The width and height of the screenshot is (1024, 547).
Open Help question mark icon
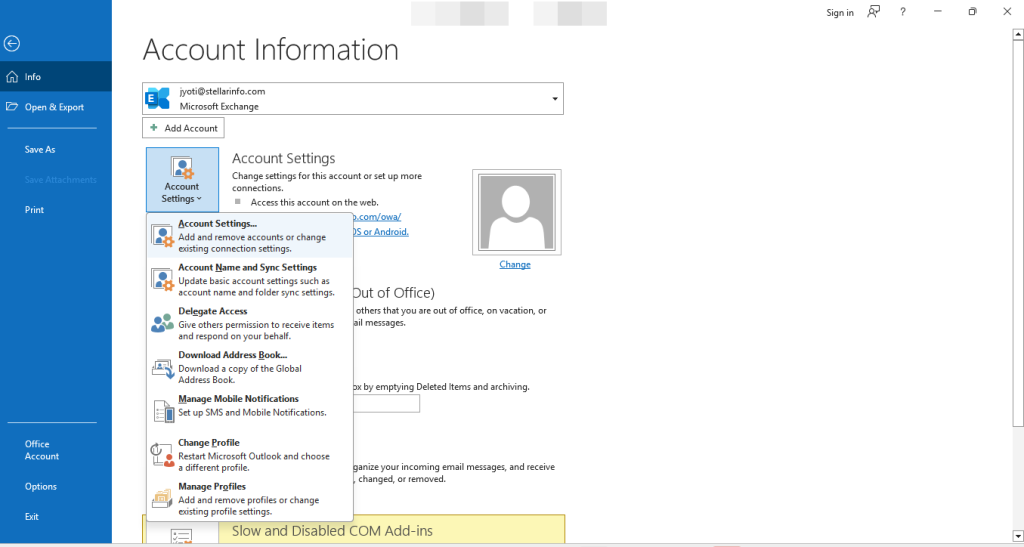903,12
